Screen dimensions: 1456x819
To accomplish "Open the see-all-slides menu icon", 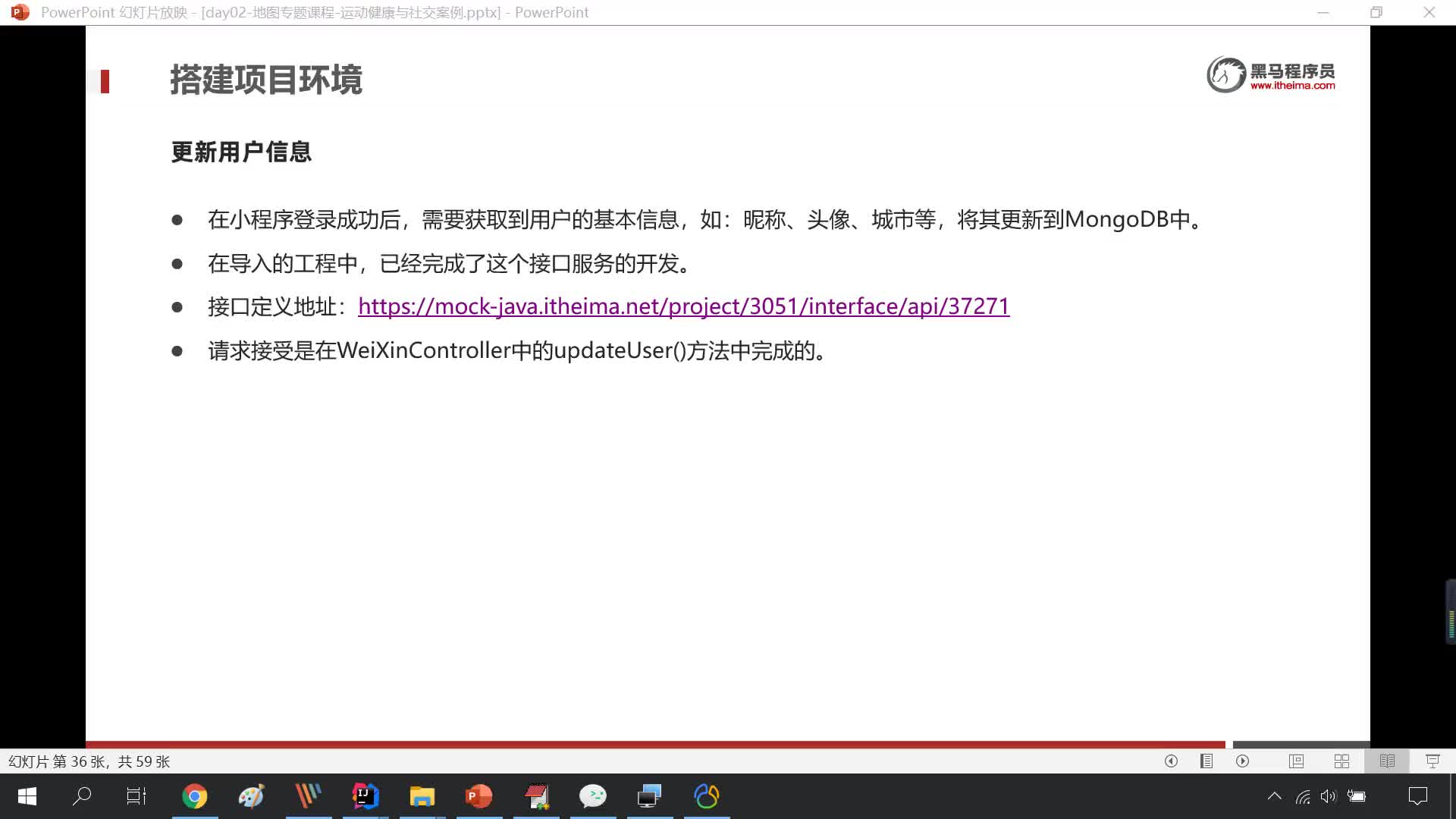I will pos(1207,761).
